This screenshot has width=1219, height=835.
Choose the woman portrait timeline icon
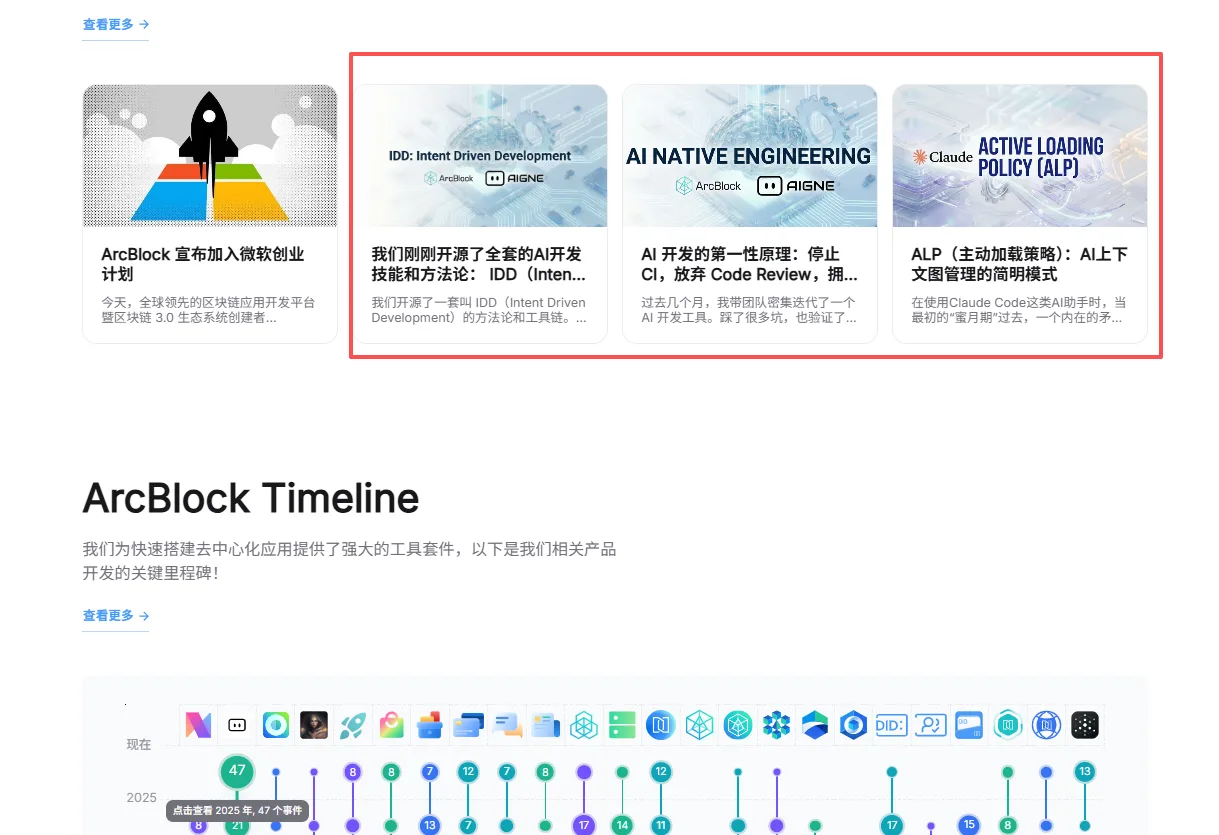click(x=314, y=725)
